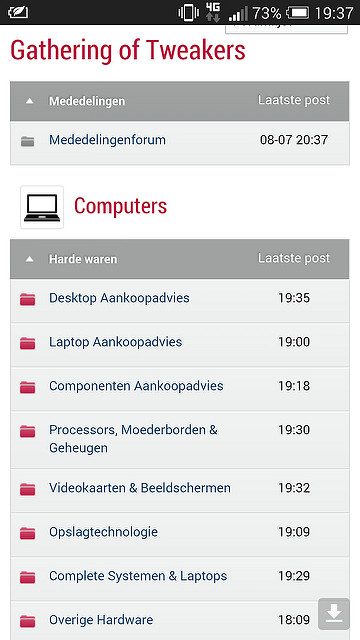Click the Laptop Aankoopadvies folder icon
Screen dimensions: 360x640
pyautogui.click(x=27, y=343)
